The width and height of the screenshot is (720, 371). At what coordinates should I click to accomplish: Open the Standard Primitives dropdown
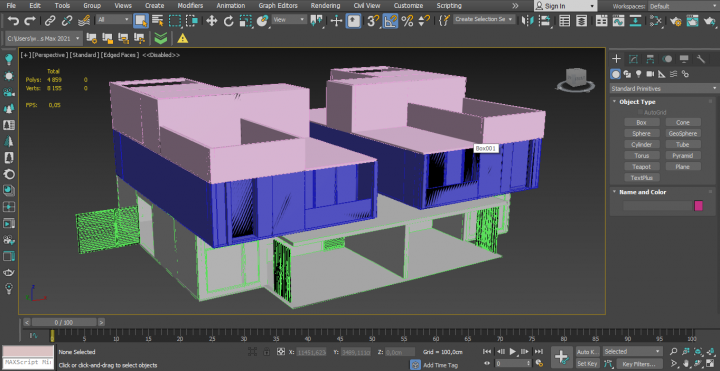(664, 88)
